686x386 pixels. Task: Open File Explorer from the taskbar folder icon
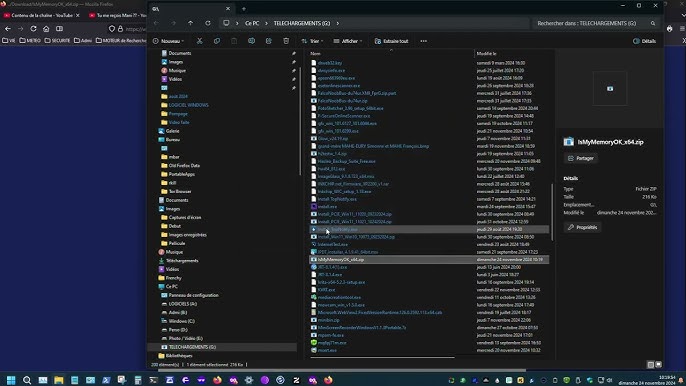coord(59,380)
